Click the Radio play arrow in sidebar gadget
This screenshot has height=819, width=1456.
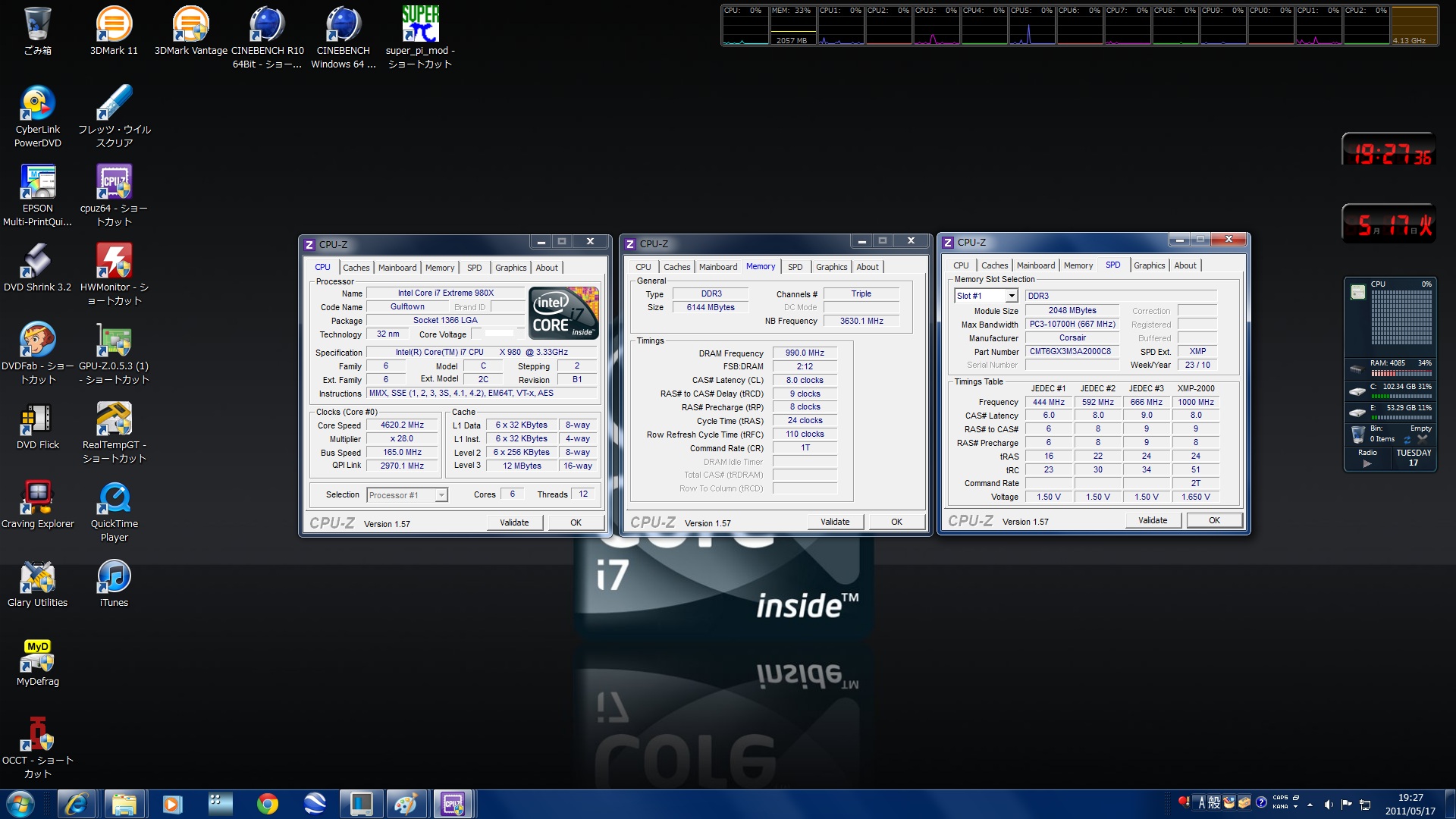pos(1367,463)
